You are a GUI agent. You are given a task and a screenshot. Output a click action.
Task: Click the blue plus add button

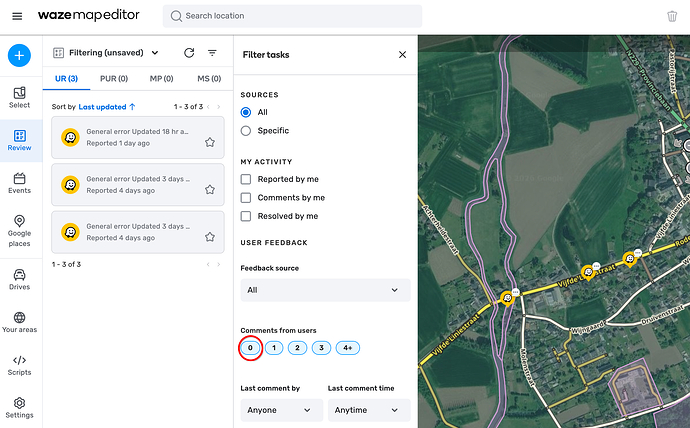[x=19, y=55]
